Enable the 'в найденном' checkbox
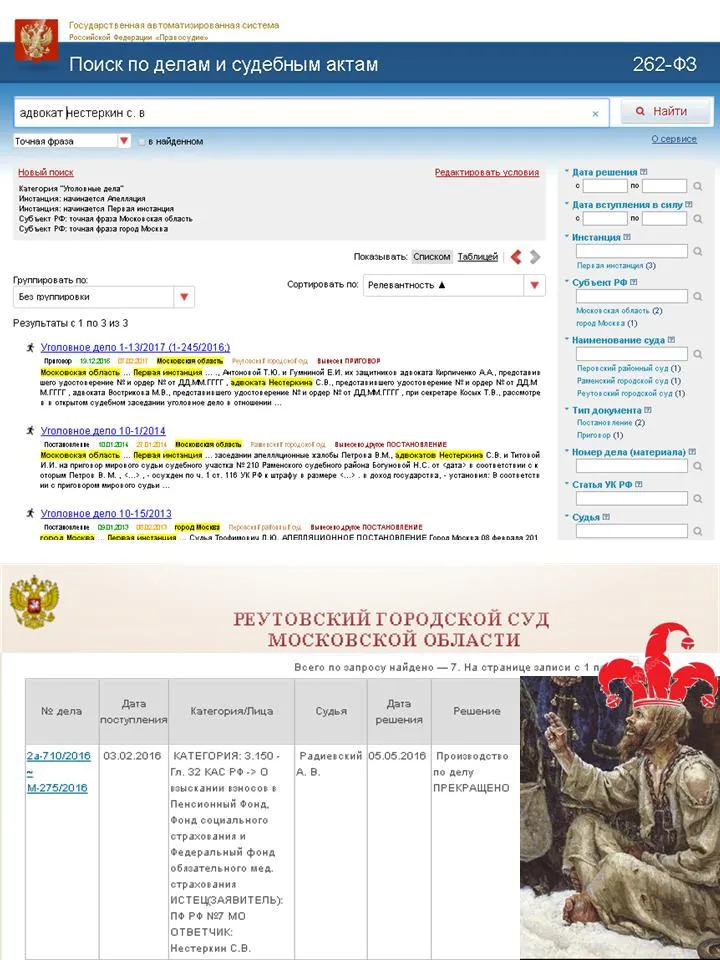The image size is (720, 960). tap(142, 141)
